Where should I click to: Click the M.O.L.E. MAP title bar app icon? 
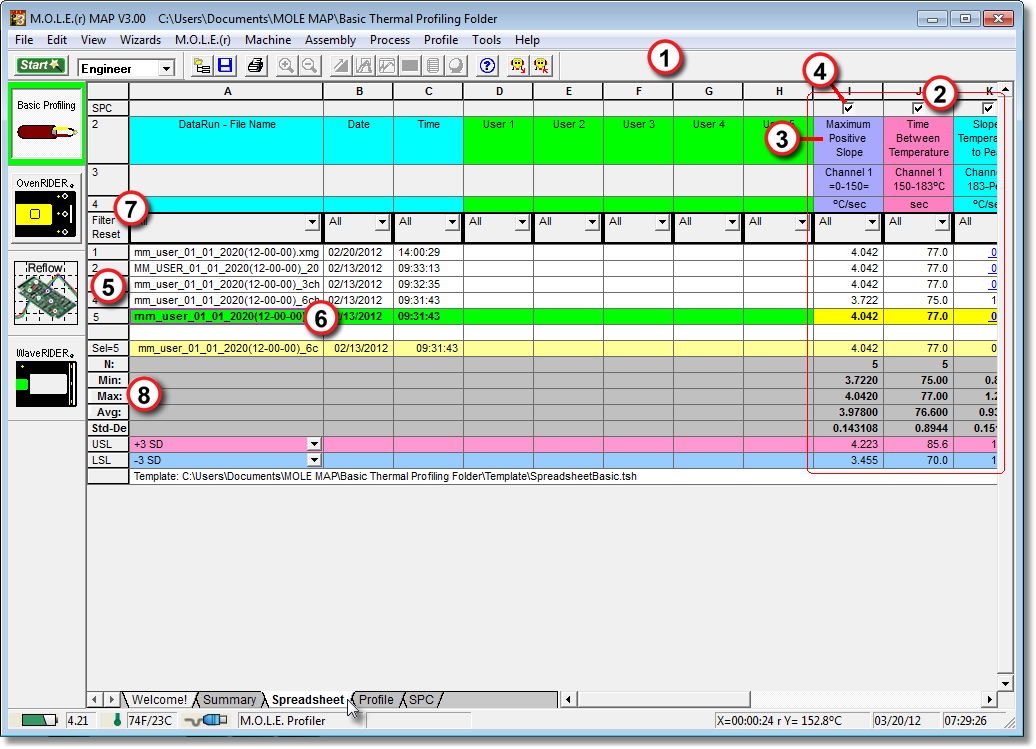coord(18,18)
